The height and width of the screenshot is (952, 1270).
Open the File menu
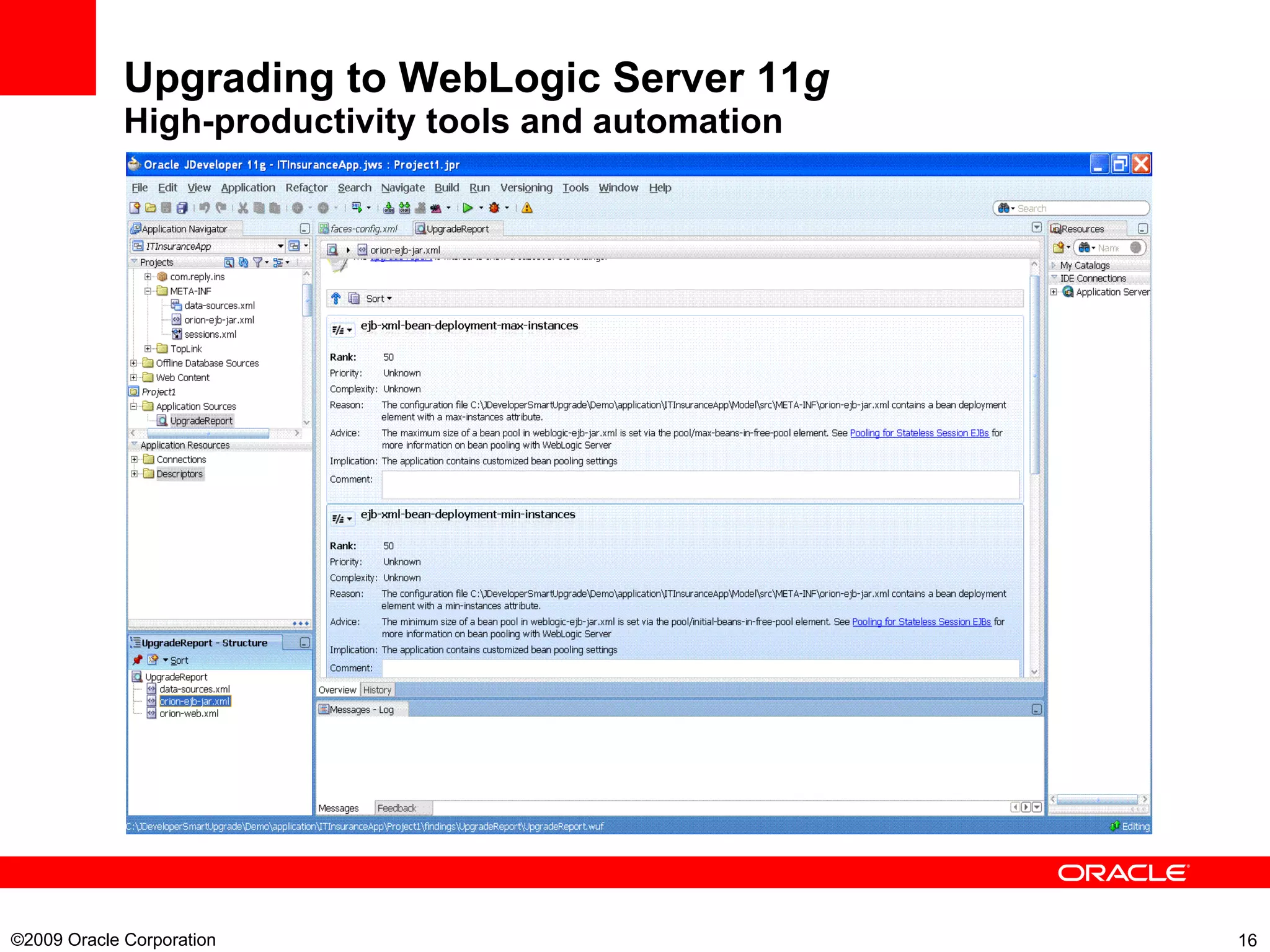pos(140,188)
